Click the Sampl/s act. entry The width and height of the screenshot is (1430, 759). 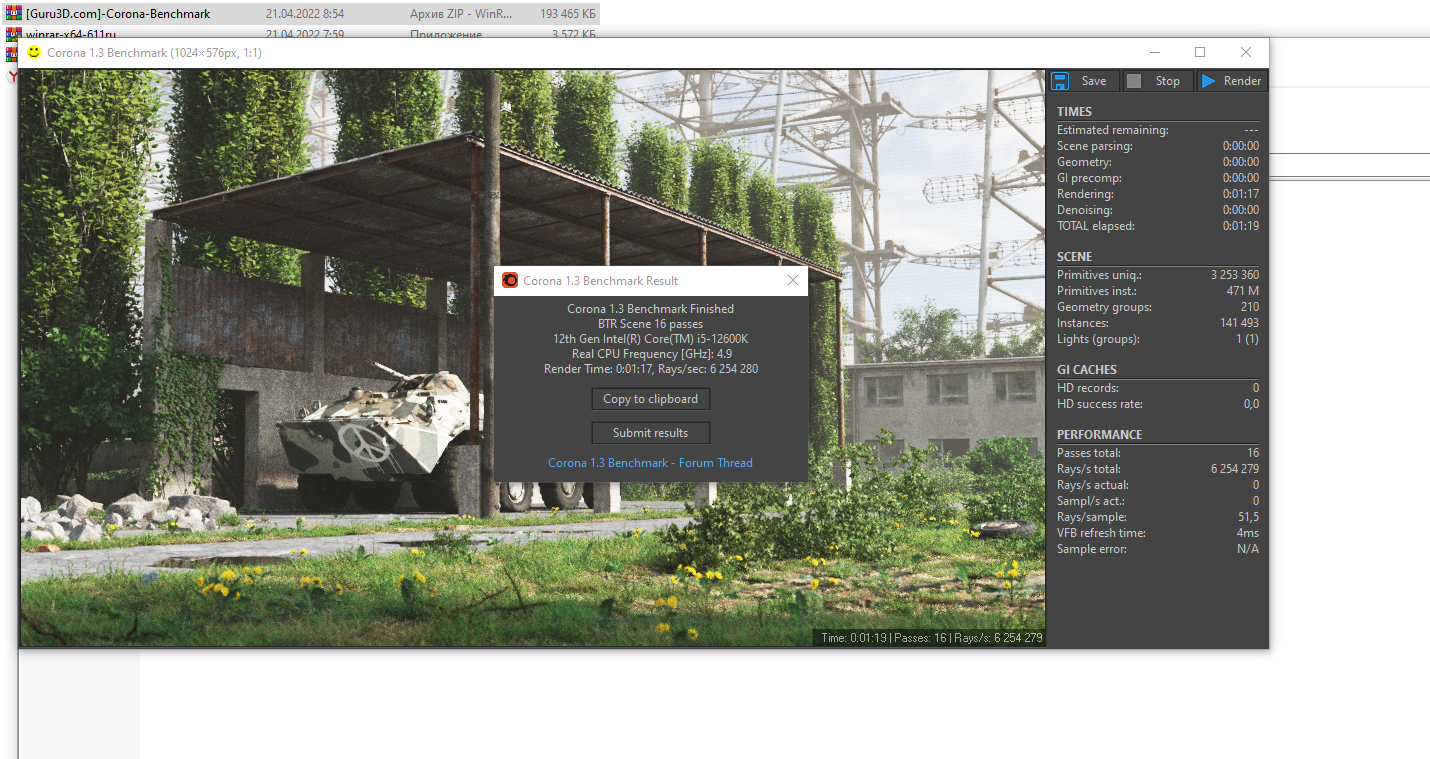1158,501
